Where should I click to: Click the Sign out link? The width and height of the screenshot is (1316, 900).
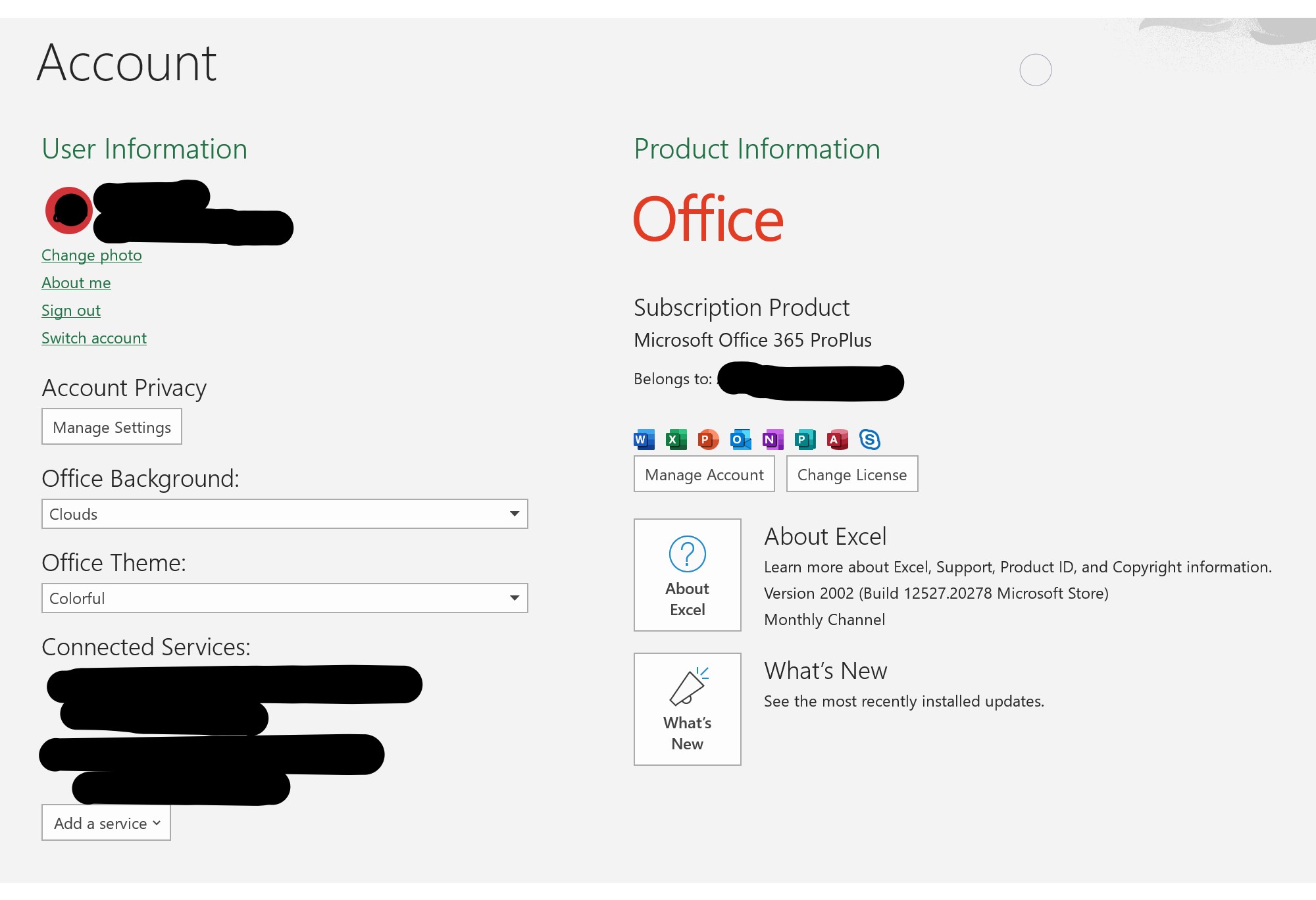coord(71,311)
